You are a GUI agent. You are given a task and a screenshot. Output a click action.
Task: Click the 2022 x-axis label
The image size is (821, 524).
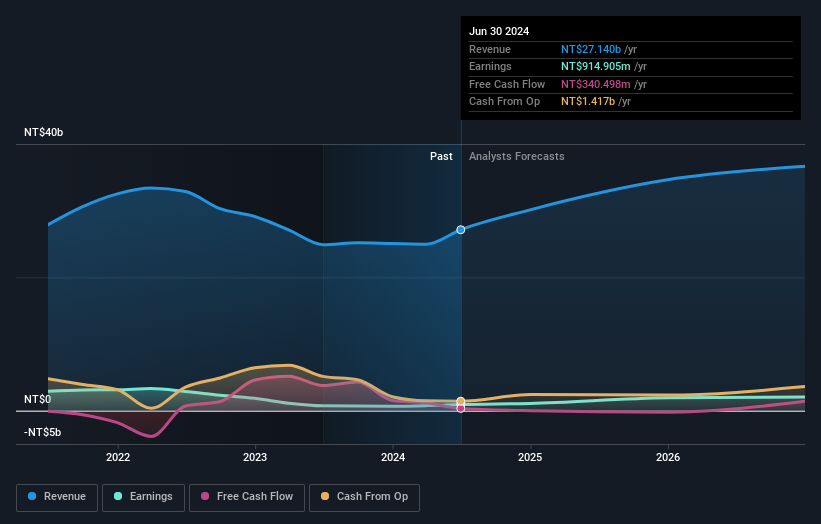click(118, 457)
